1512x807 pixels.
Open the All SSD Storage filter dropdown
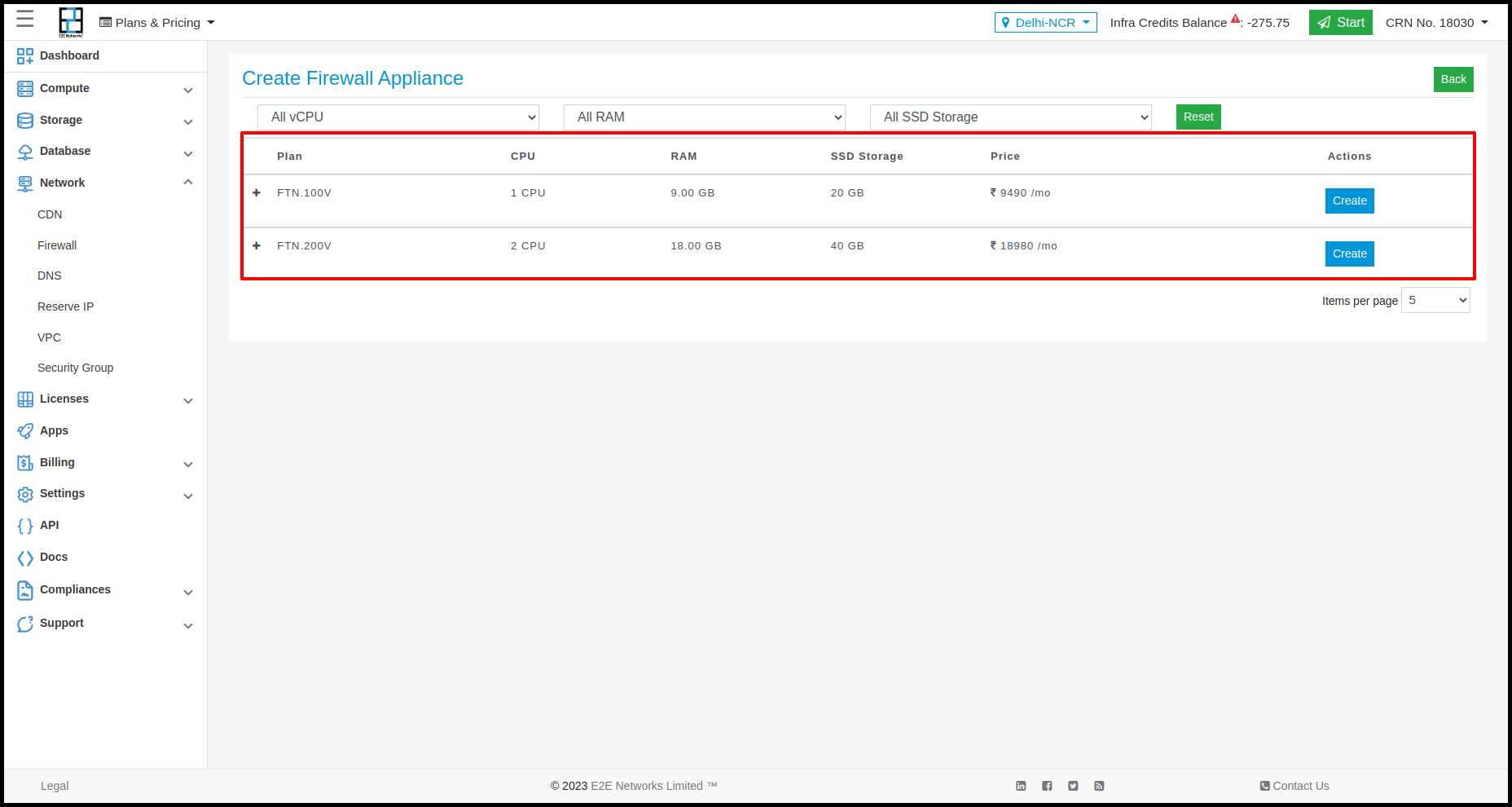[x=1011, y=117]
